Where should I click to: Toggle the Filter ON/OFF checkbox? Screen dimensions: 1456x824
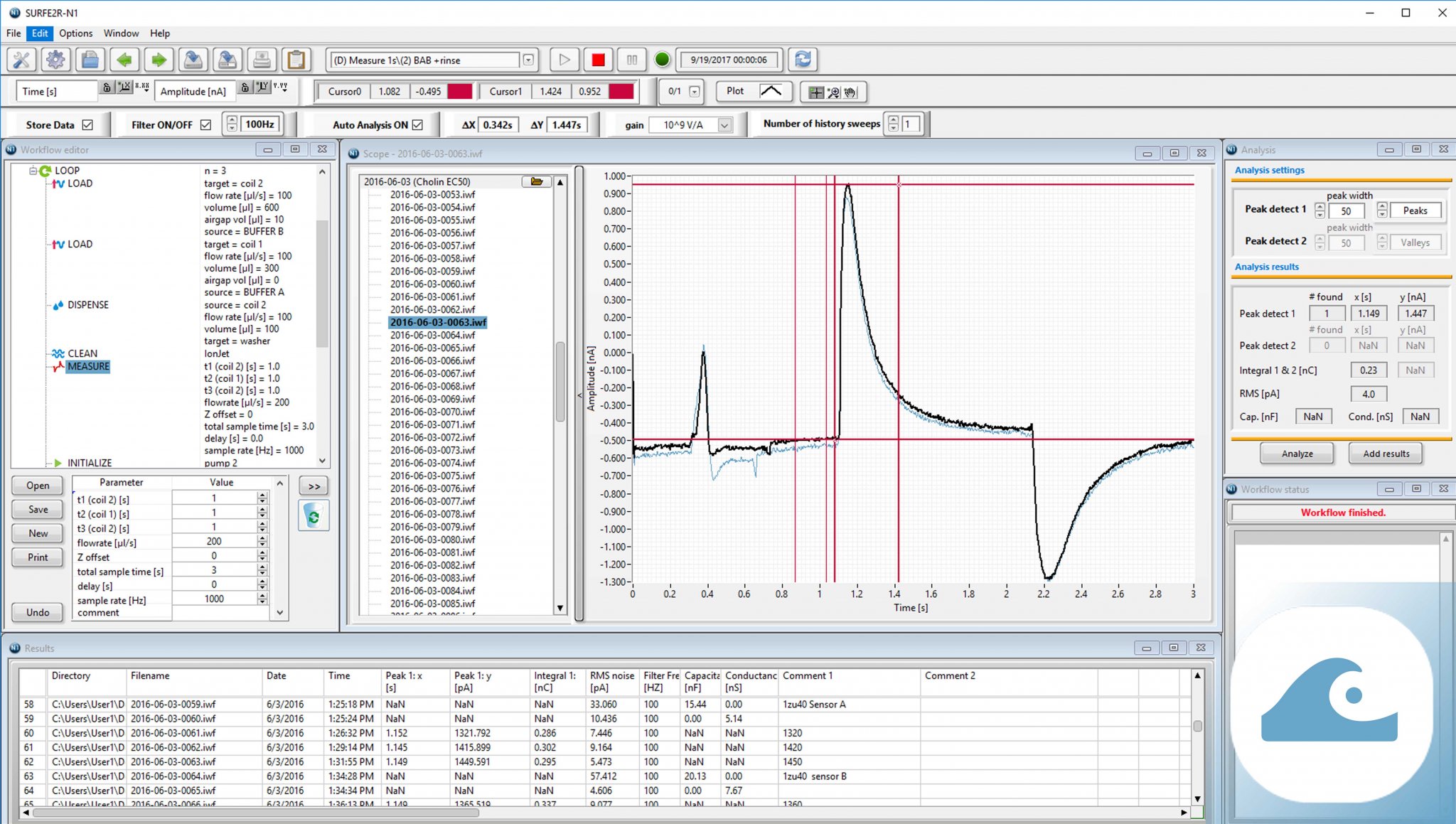coord(206,125)
